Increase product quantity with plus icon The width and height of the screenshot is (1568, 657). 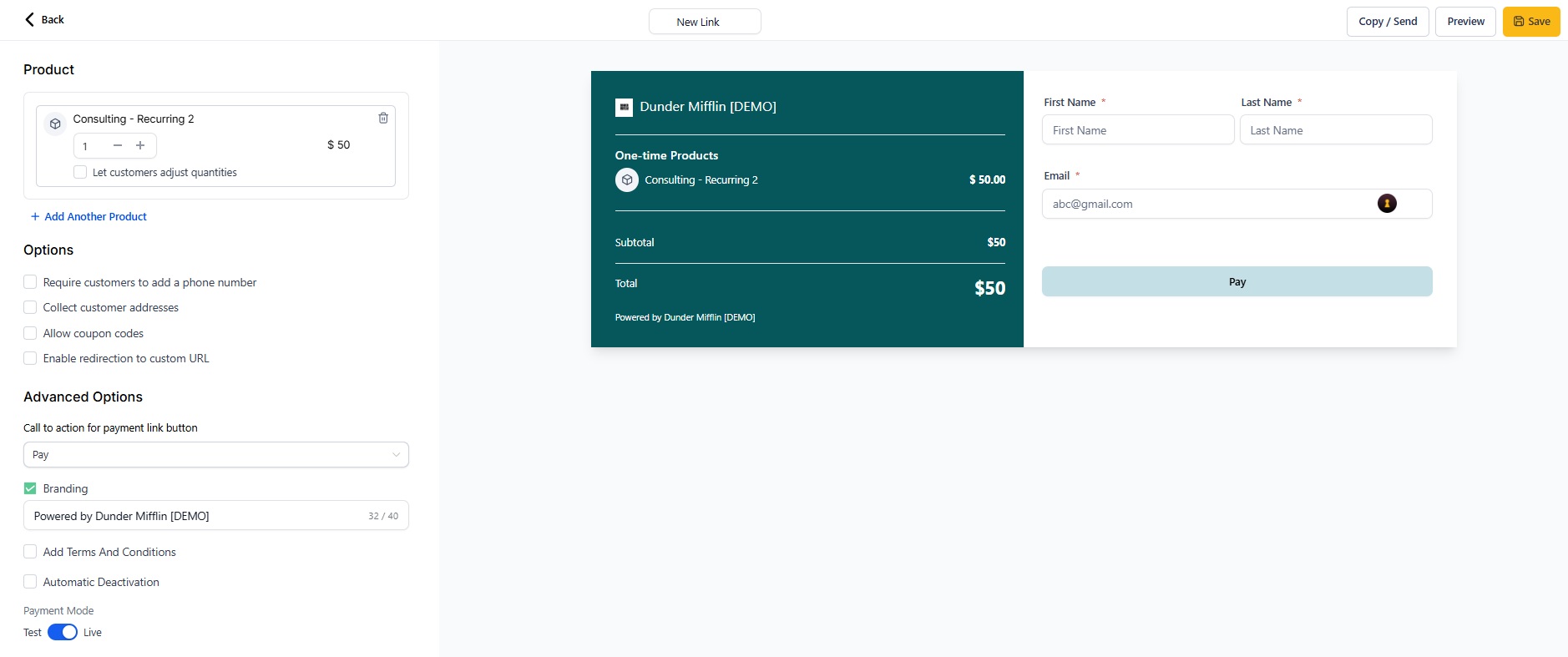point(140,145)
